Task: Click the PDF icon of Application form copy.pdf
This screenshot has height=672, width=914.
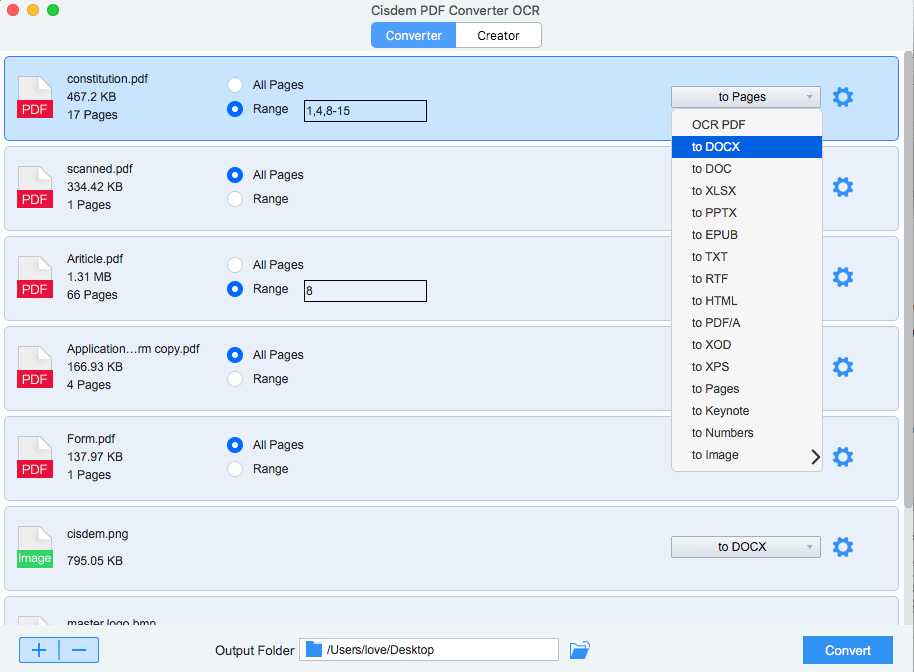Action: (x=35, y=367)
